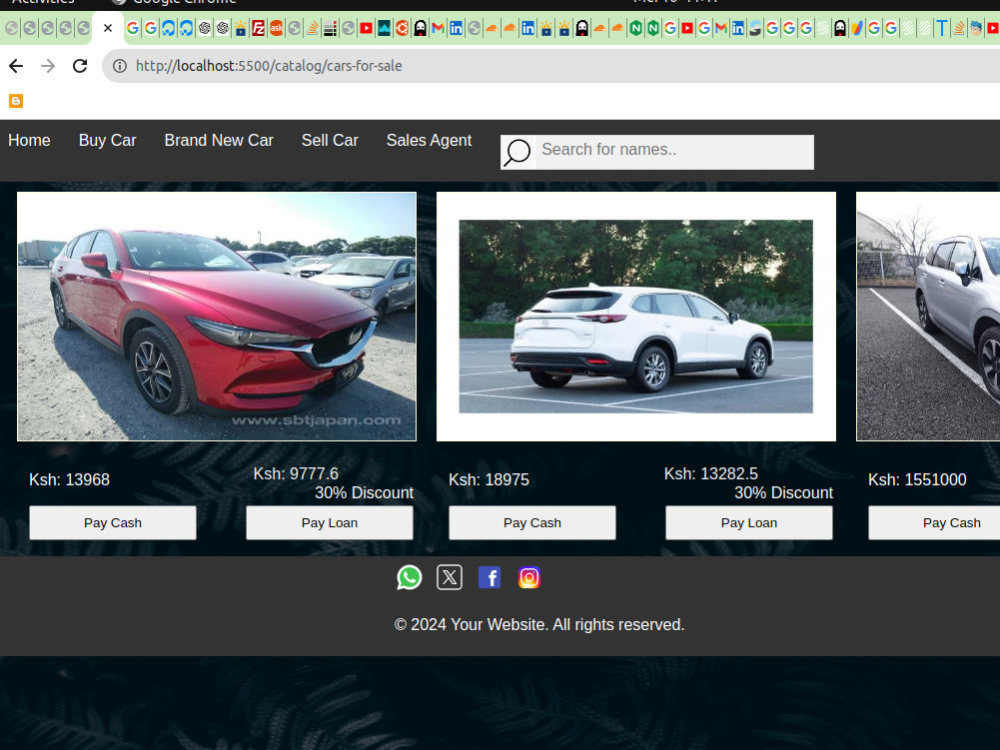
Task: Pay Loan at Ksh 9777.6
Action: [330, 523]
